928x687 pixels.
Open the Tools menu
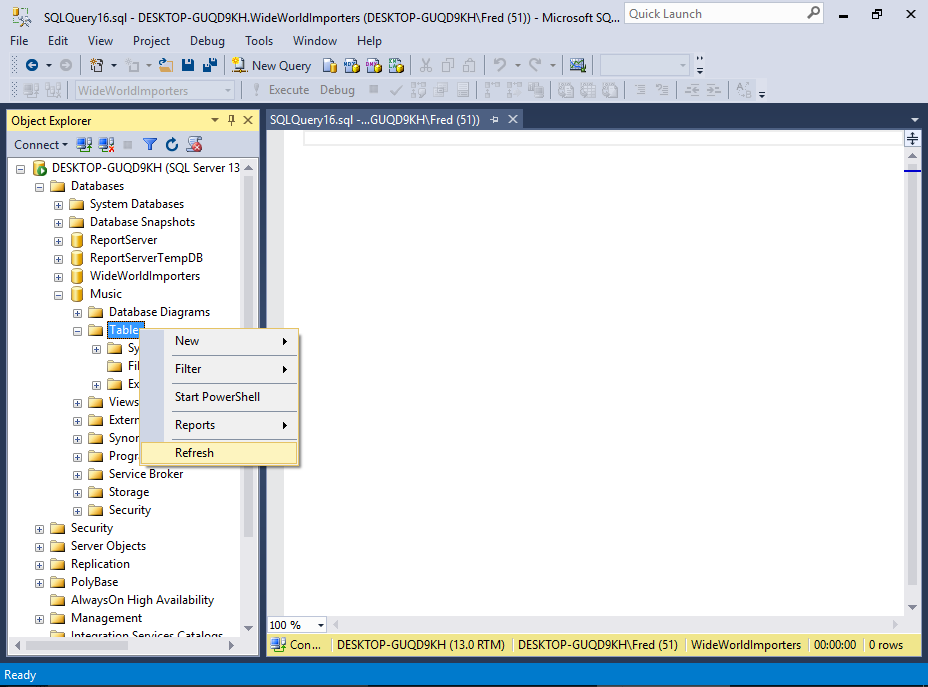(259, 41)
